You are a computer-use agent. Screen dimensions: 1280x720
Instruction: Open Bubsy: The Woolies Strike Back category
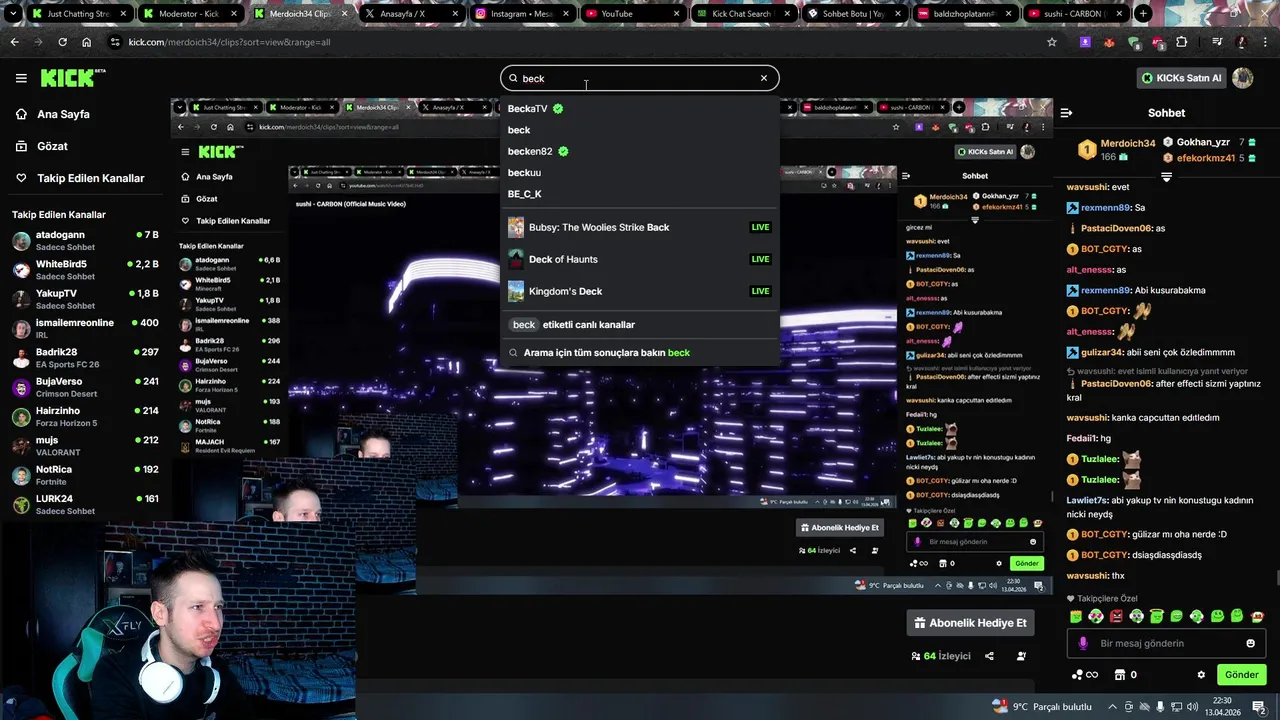tap(639, 227)
